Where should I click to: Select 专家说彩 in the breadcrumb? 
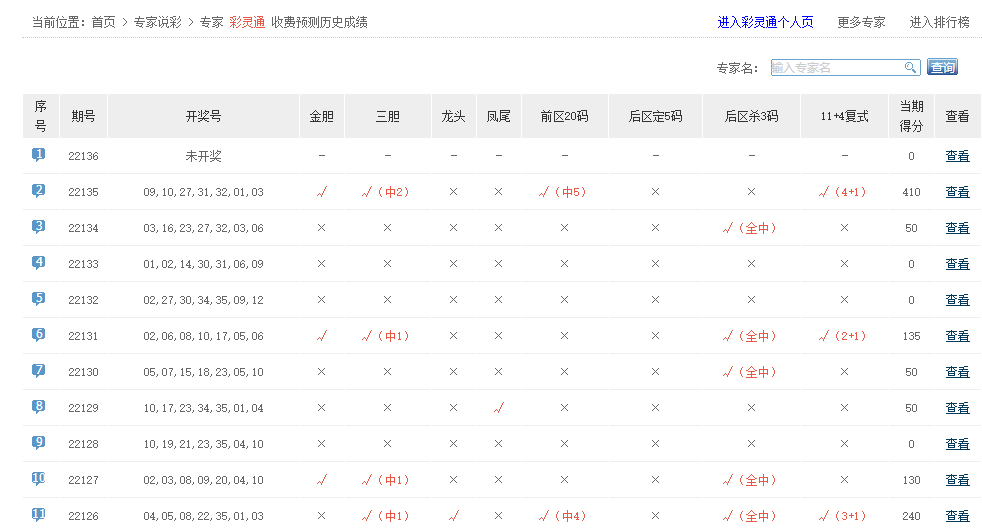tap(157, 22)
